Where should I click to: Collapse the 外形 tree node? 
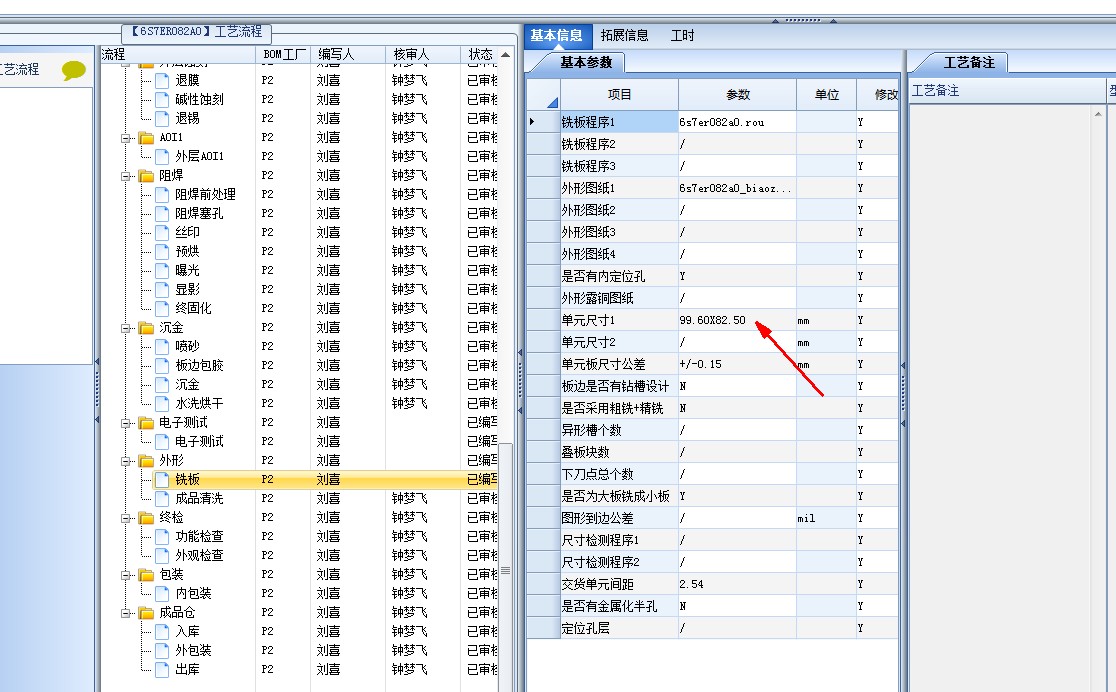126,461
